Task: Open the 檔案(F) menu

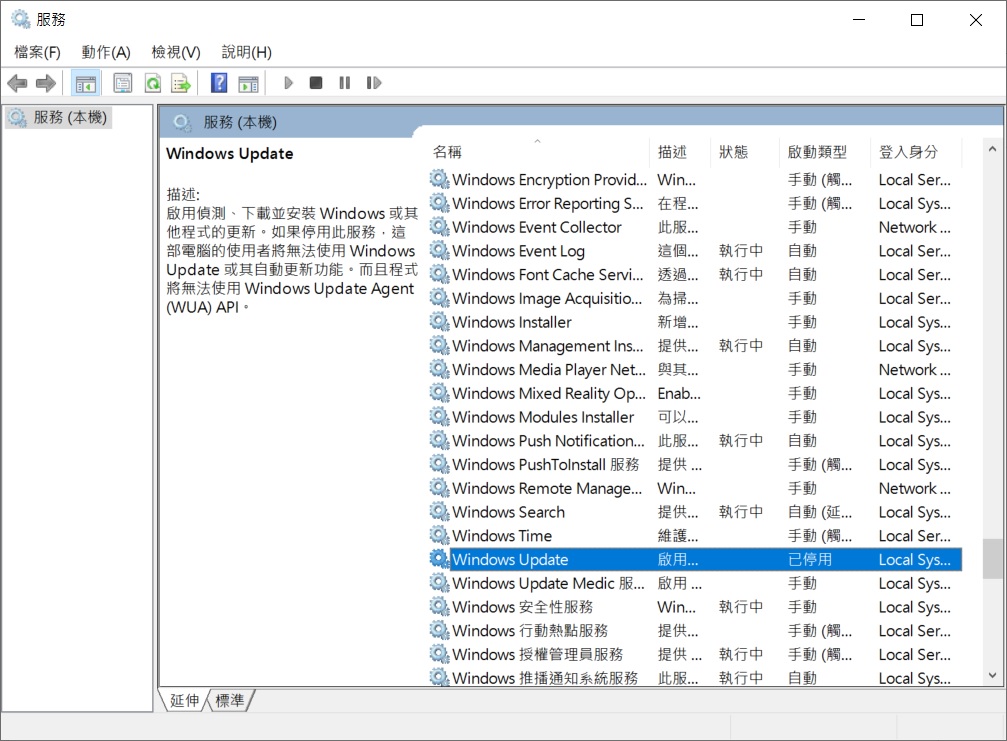Action: (37, 52)
